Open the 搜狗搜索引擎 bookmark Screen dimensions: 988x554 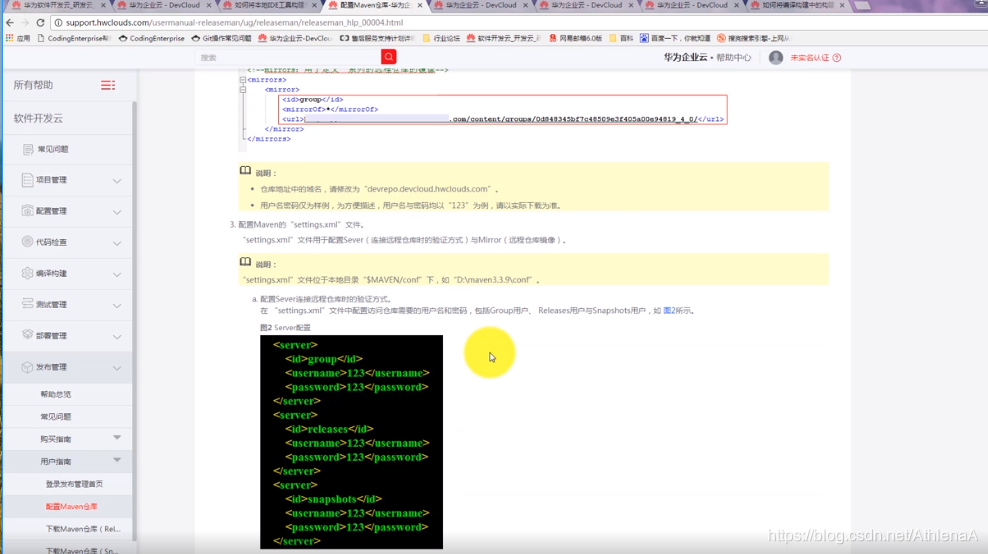pyautogui.click(x=753, y=38)
